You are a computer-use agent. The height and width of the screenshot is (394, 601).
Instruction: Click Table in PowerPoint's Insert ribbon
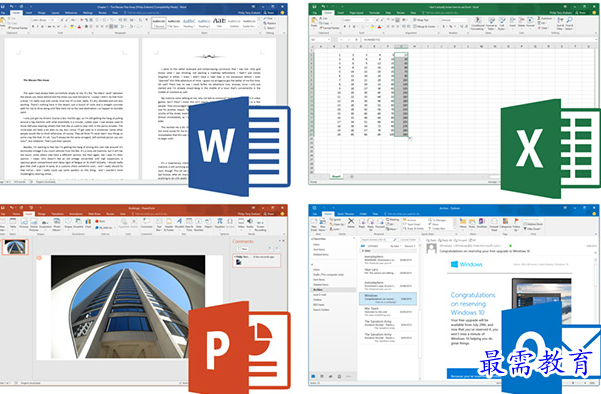pyautogui.click(x=13, y=224)
